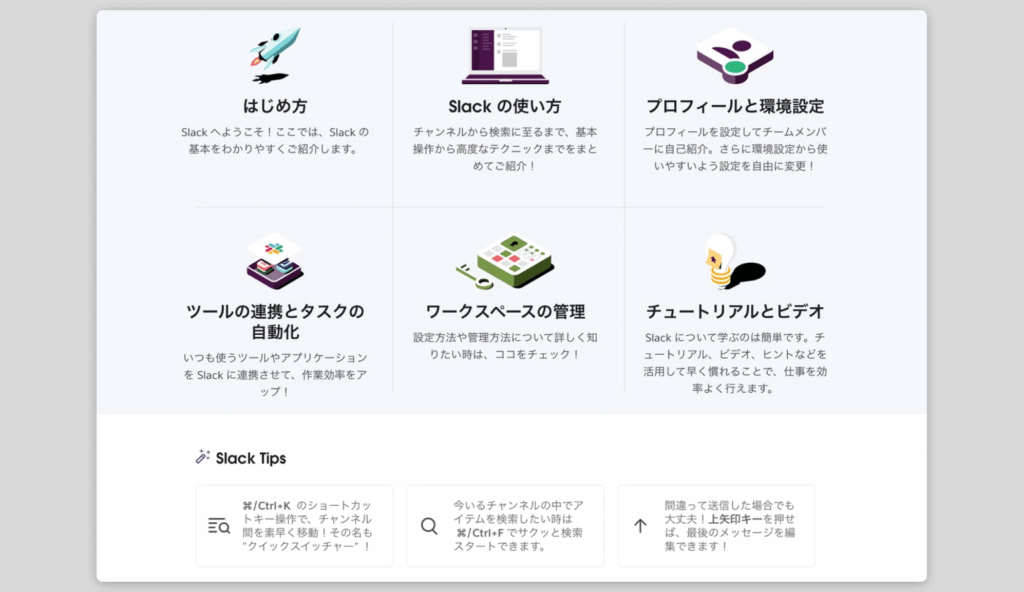Open ツールの連携とタスクの自動化 heading
The width and height of the screenshot is (1024, 592).
275,321
